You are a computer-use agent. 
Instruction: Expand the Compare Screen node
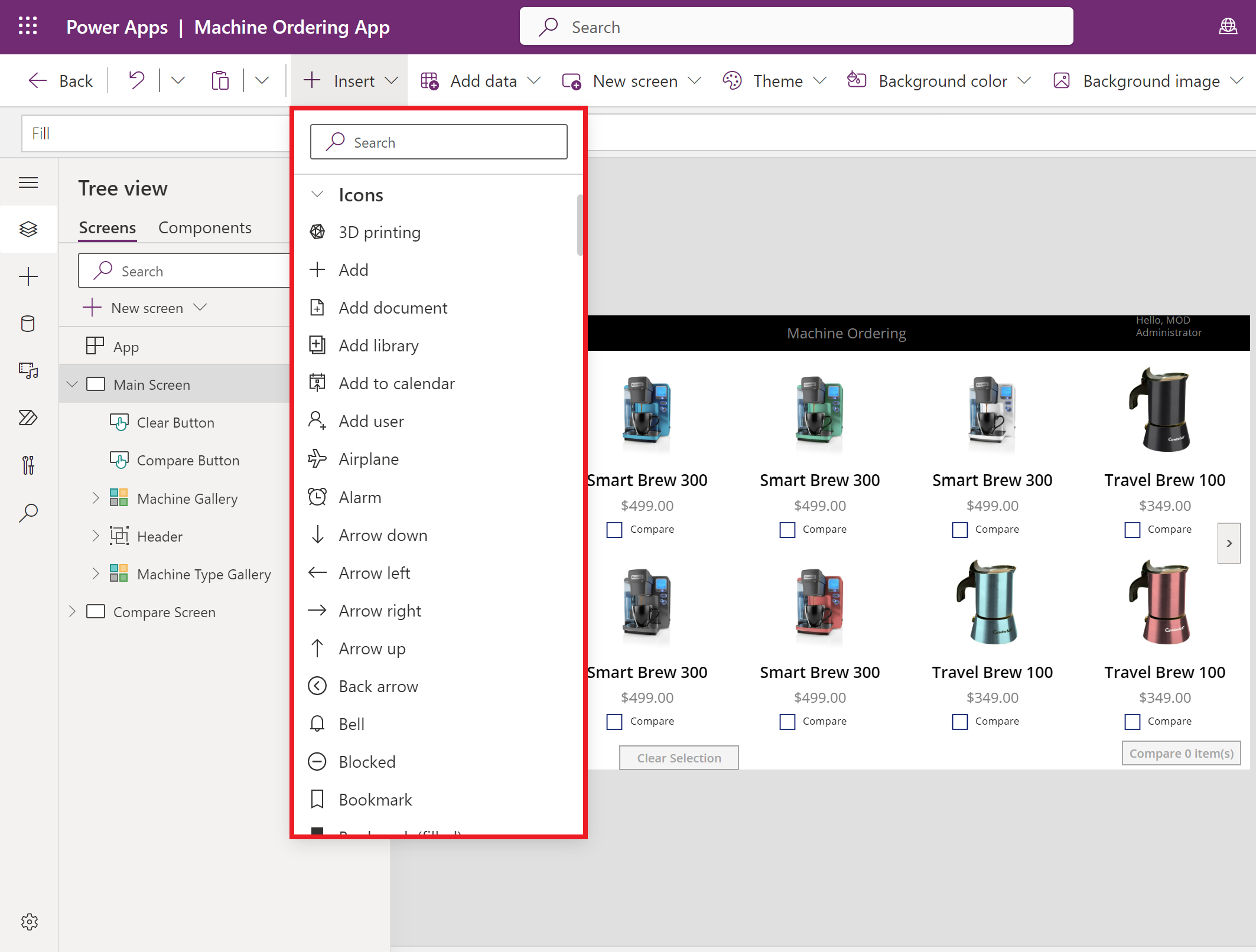coord(72,612)
